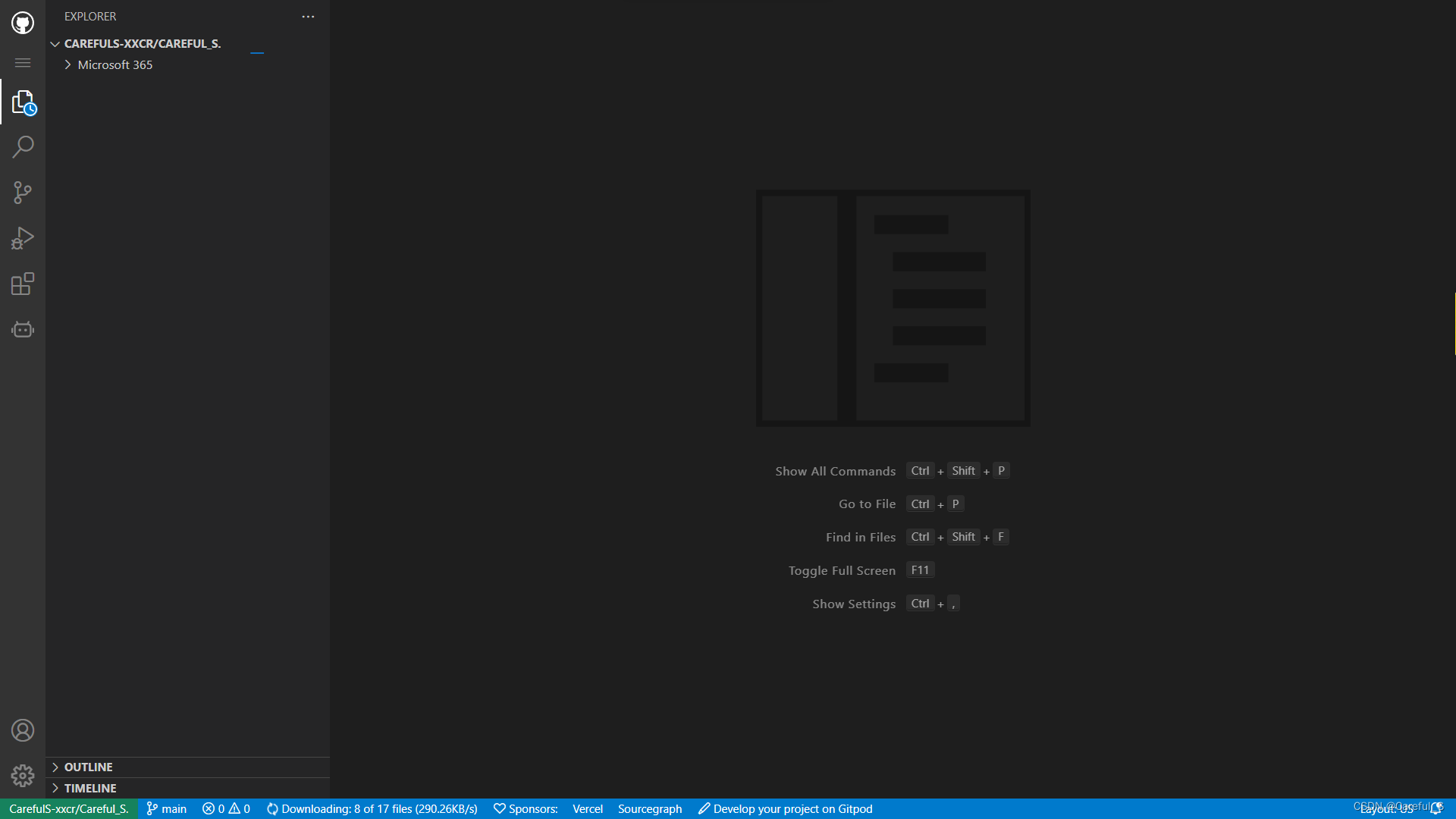The height and width of the screenshot is (819, 1456).
Task: Click Develop your project on Gitpod
Action: pyautogui.click(x=786, y=809)
